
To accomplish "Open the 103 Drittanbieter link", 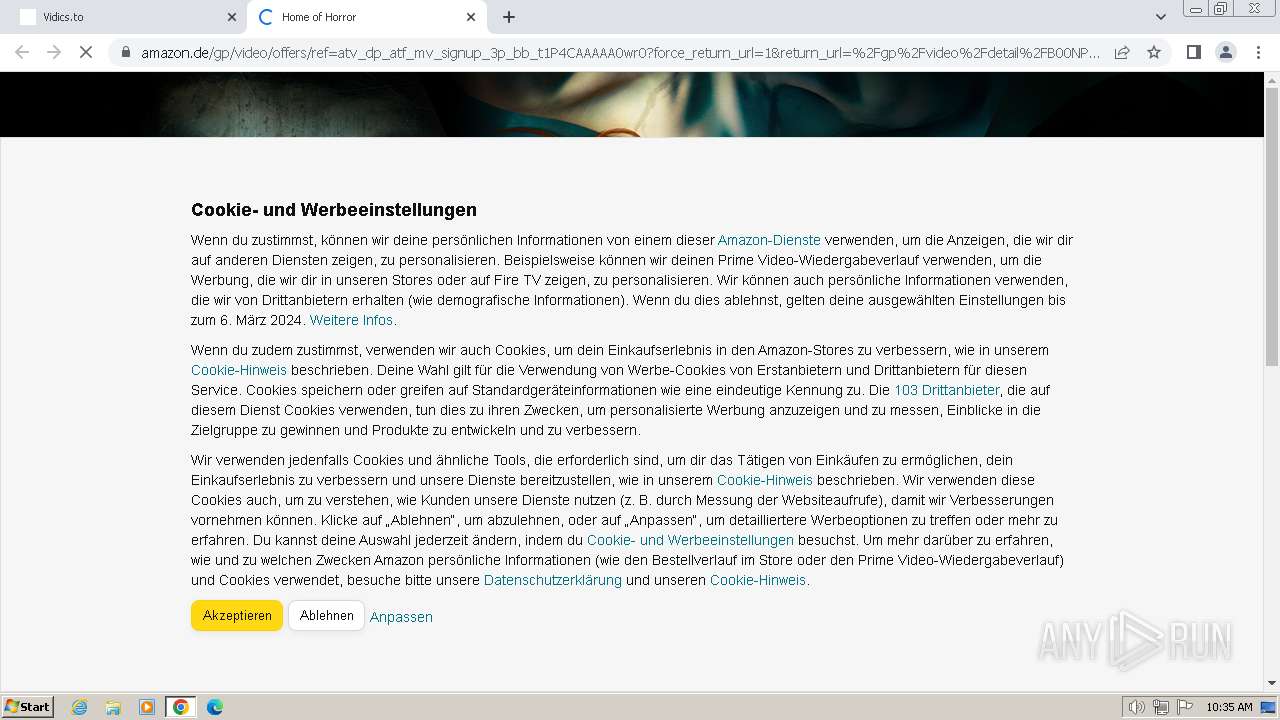I will coord(947,390).
